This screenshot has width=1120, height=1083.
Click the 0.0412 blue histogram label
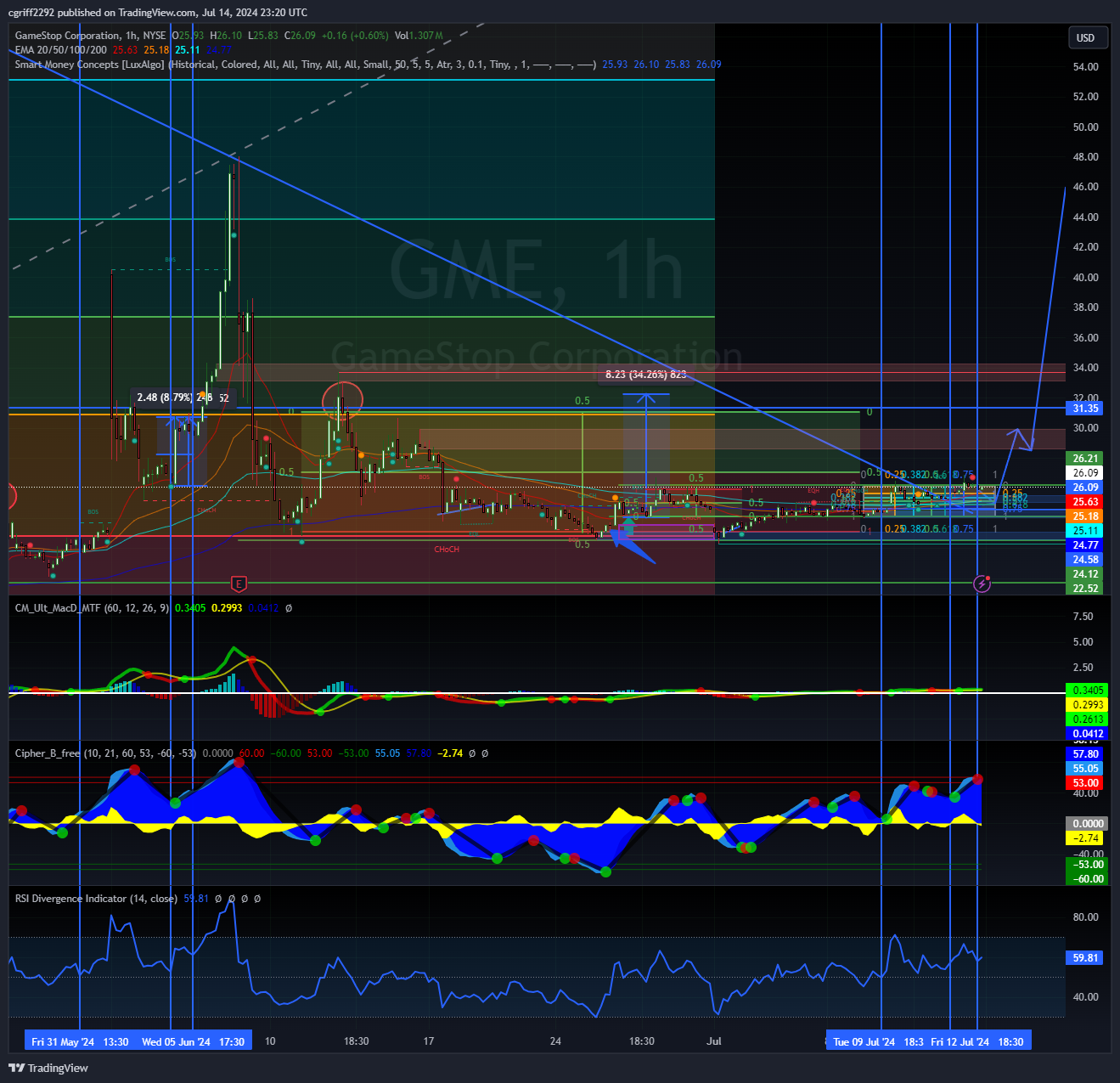click(1088, 734)
